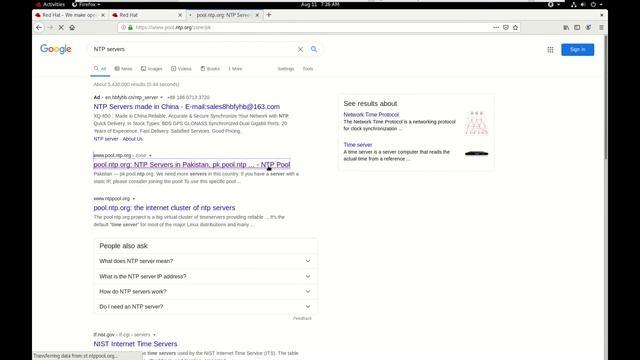
Task: Expand 'What does NTP server mean?'
Action: [206, 261]
